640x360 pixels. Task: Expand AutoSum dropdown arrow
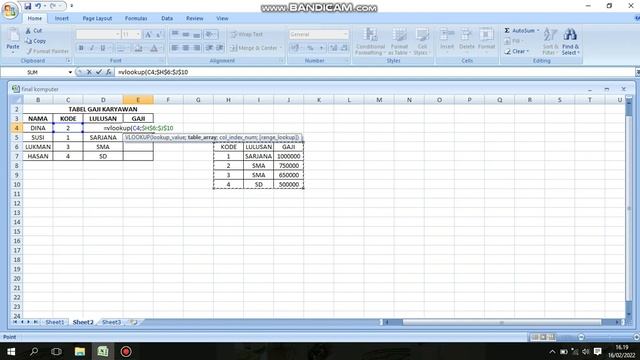(x=538, y=31)
